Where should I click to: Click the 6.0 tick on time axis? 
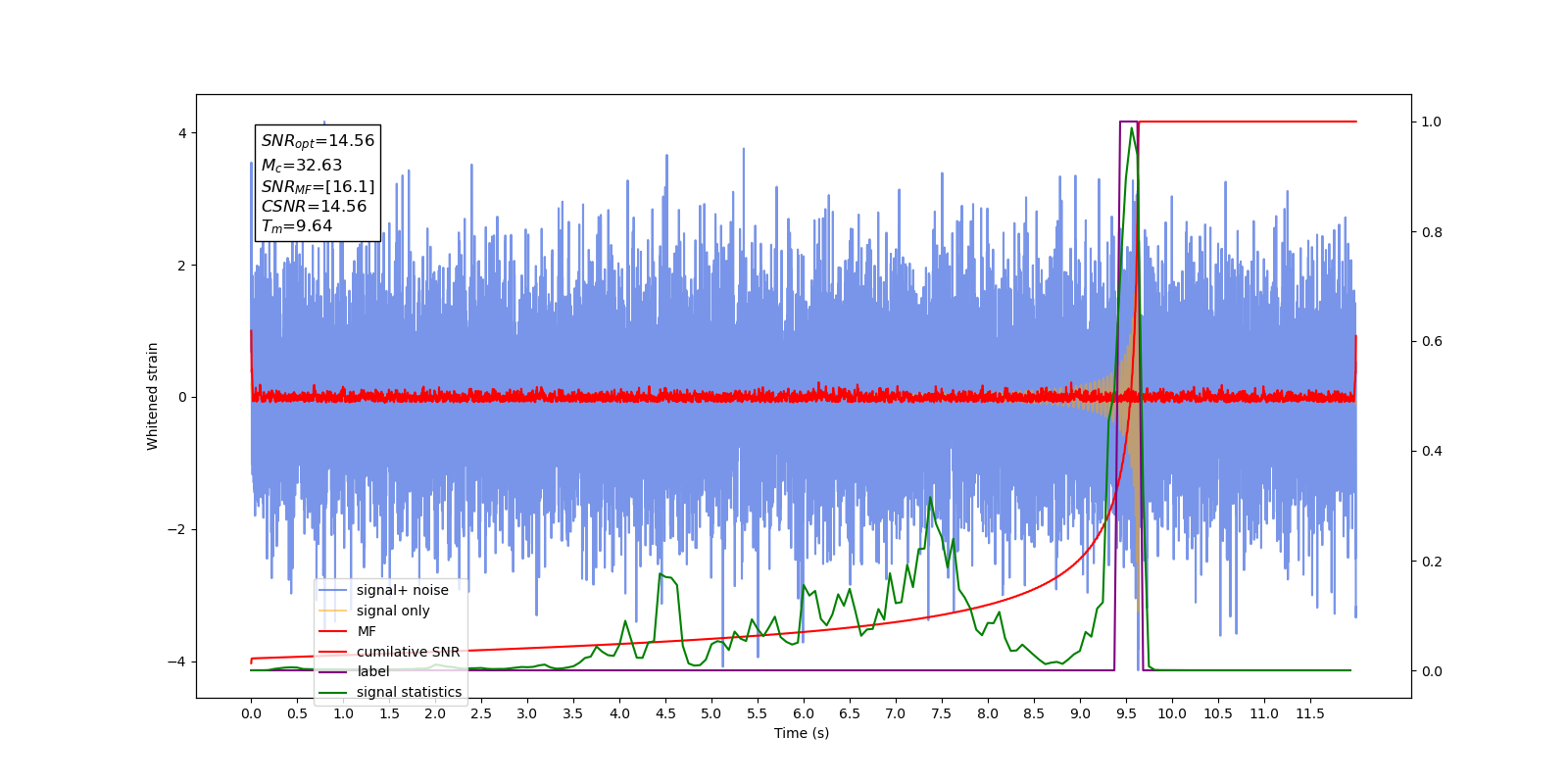click(x=804, y=713)
